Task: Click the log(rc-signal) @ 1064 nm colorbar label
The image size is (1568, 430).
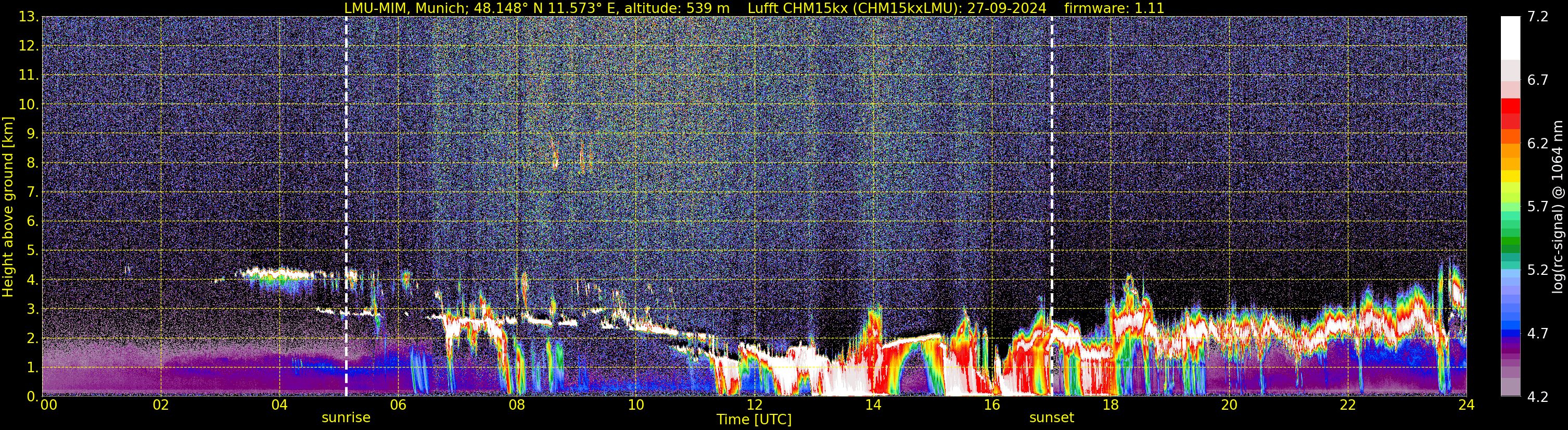Action: pyautogui.click(x=1557, y=207)
